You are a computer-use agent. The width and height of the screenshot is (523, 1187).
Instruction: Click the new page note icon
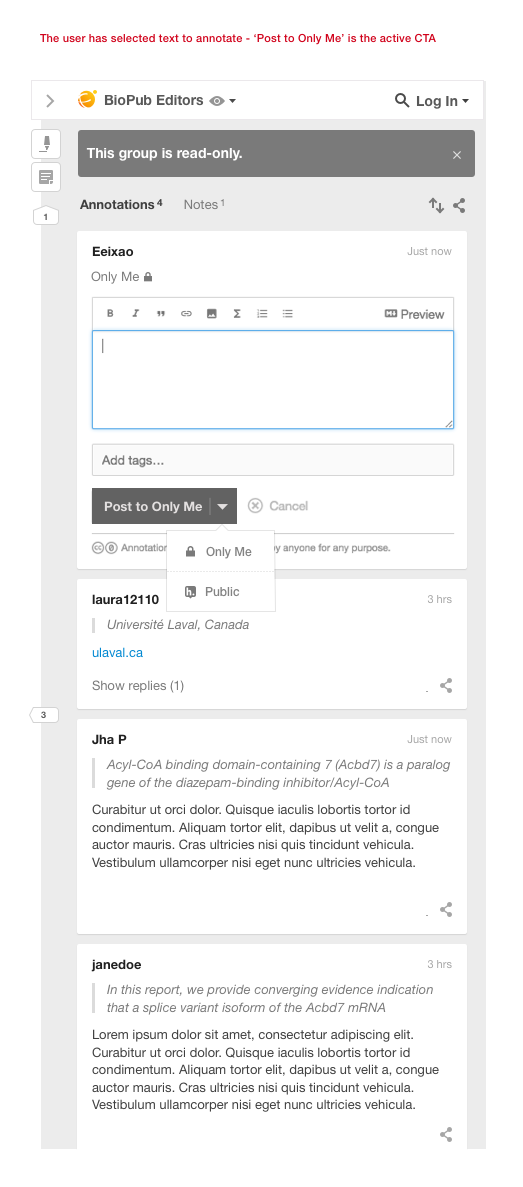tap(46, 177)
